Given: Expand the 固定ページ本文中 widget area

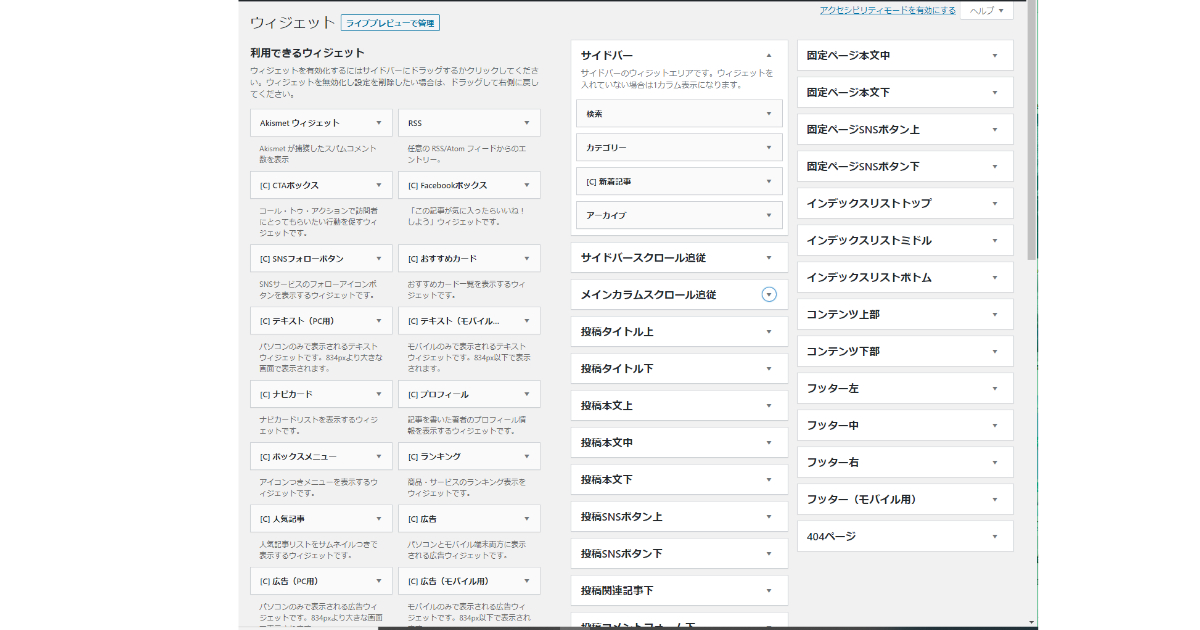Looking at the screenshot, I should pyautogui.click(x=994, y=56).
